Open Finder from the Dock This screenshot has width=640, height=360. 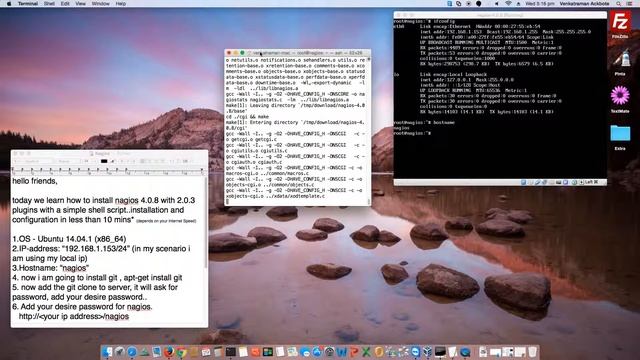click(x=107, y=352)
